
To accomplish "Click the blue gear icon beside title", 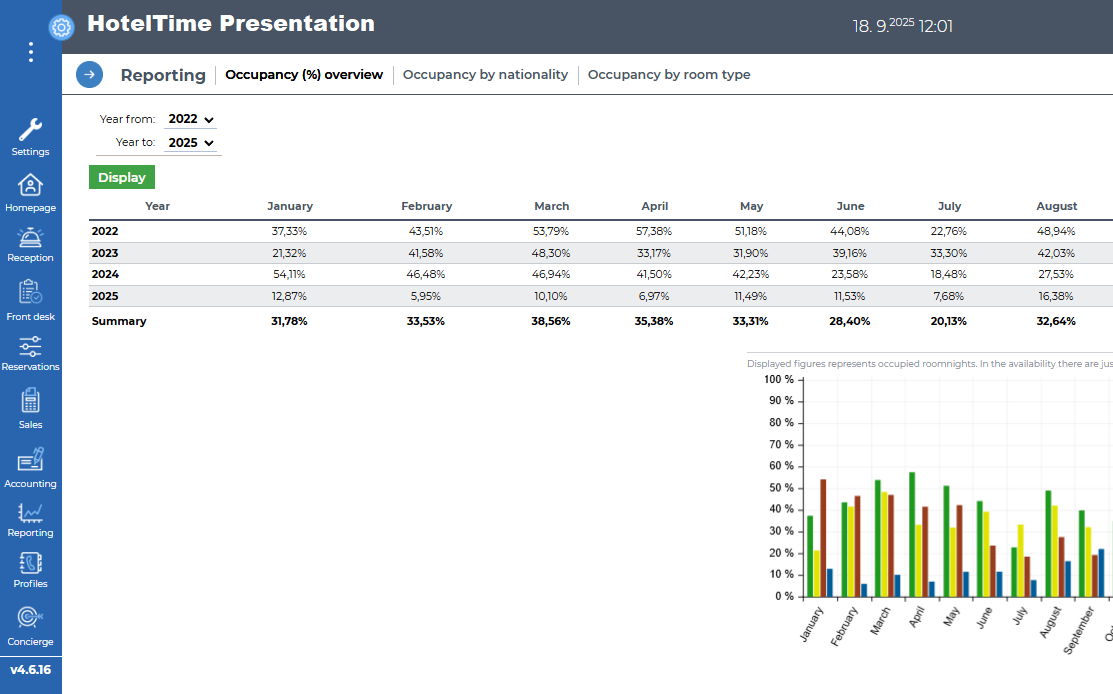I will point(61,27).
